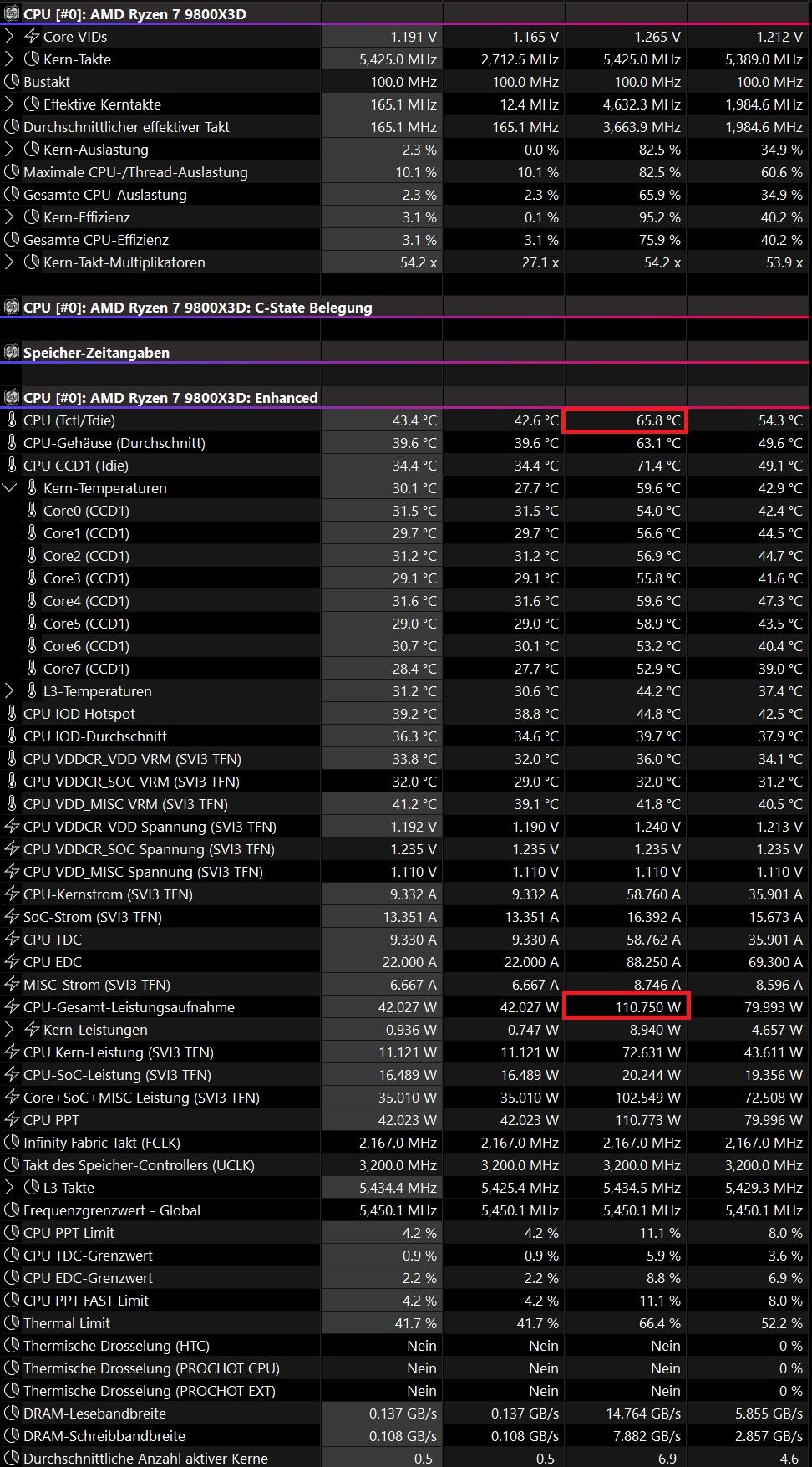Click chip icon of Enhanced section header

point(12,398)
